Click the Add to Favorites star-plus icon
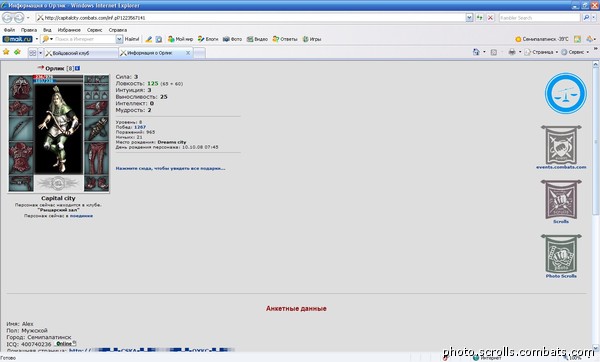 click(x=17, y=52)
